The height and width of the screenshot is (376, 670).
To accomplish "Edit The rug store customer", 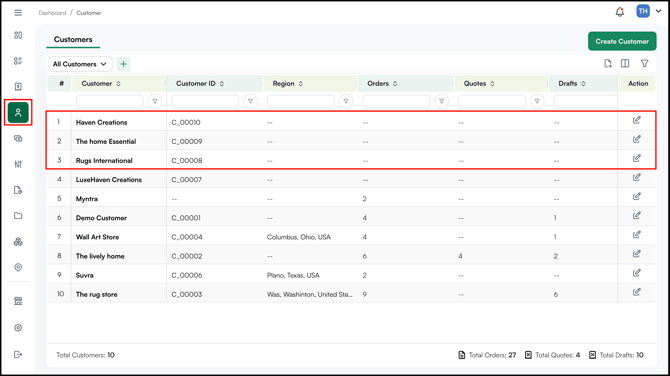I will tap(637, 292).
